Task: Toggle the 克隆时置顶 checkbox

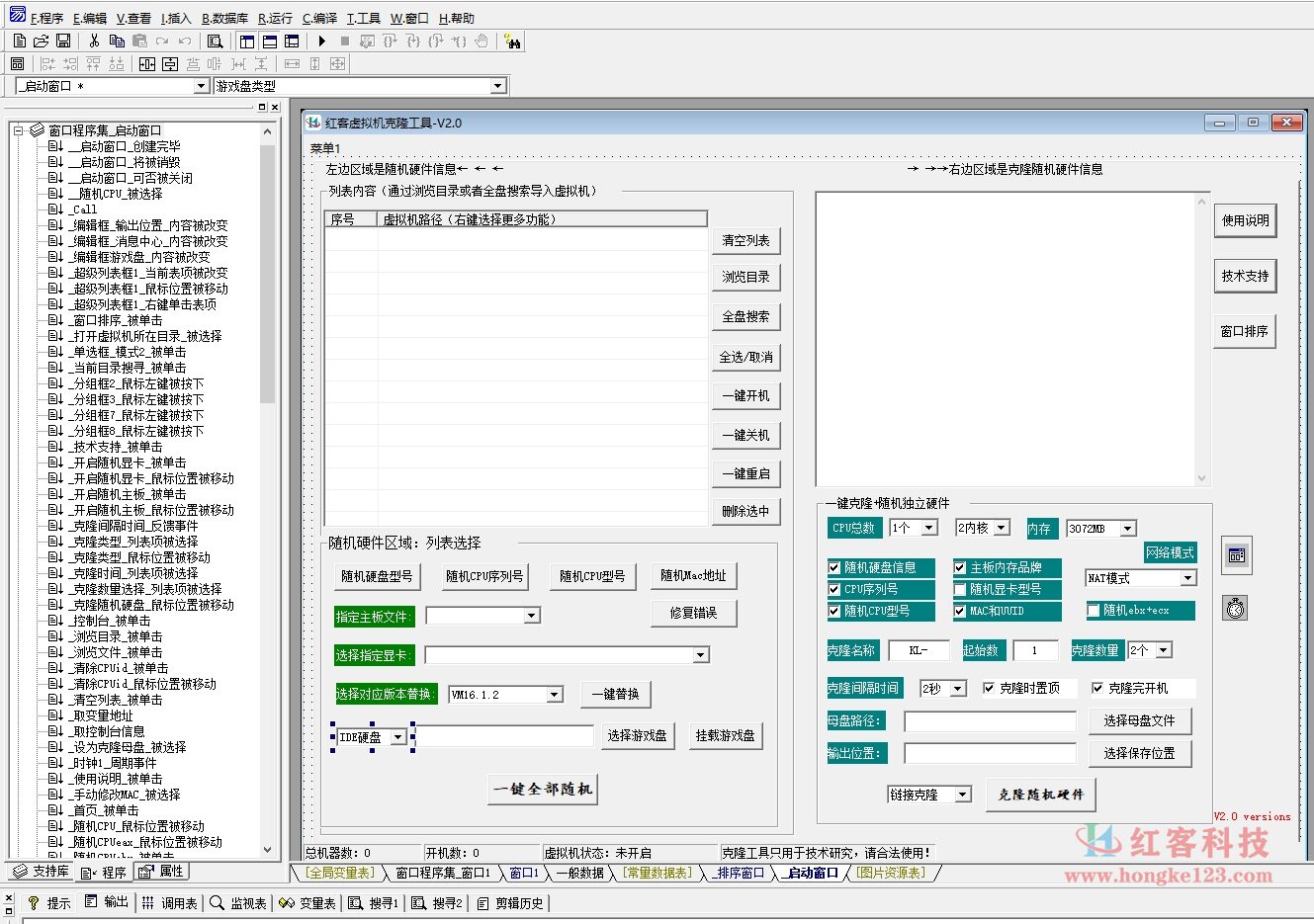Action: 989,688
